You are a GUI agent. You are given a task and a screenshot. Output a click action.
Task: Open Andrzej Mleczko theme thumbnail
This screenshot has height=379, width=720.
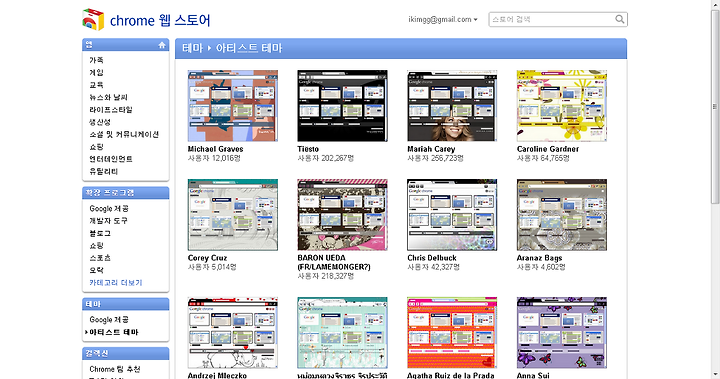(x=233, y=333)
